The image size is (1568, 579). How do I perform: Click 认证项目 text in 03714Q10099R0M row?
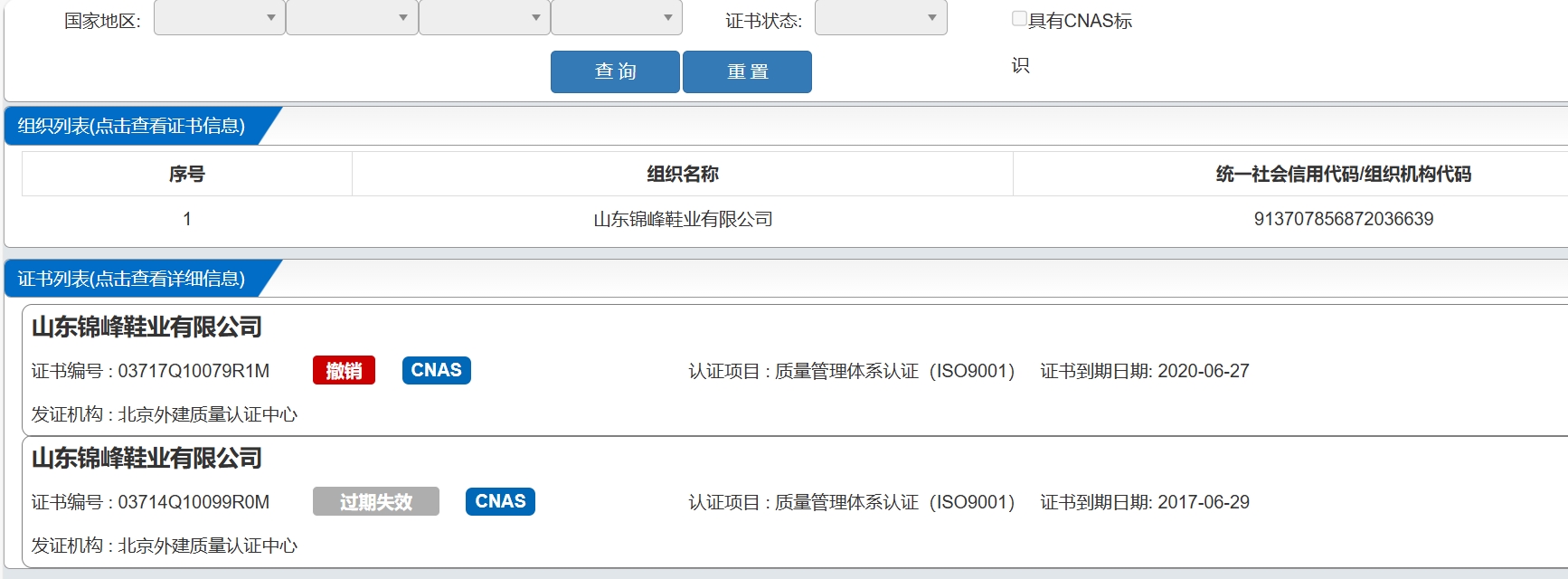click(x=852, y=502)
